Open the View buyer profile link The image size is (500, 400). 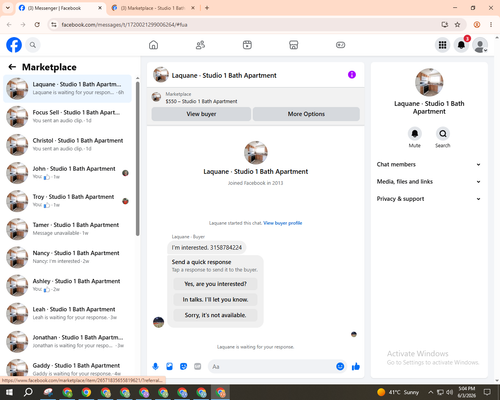283,223
